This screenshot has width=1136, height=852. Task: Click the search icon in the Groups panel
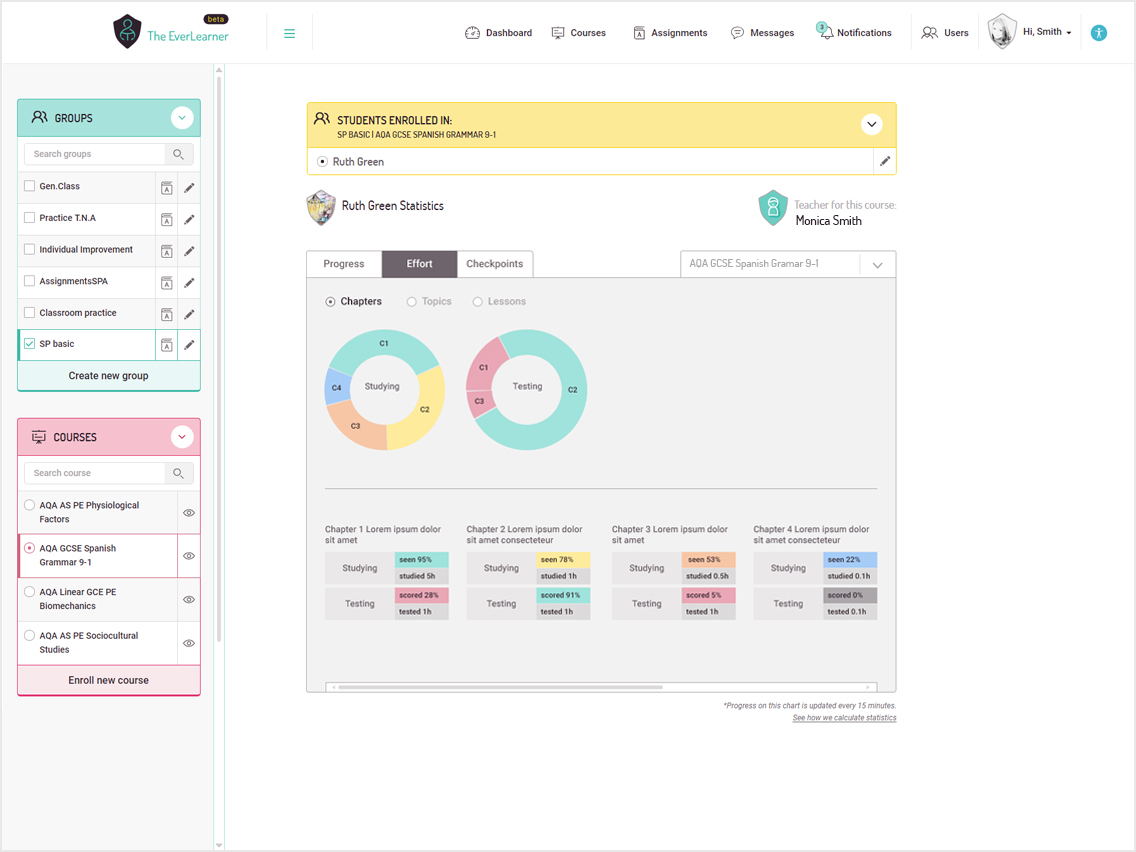178,154
